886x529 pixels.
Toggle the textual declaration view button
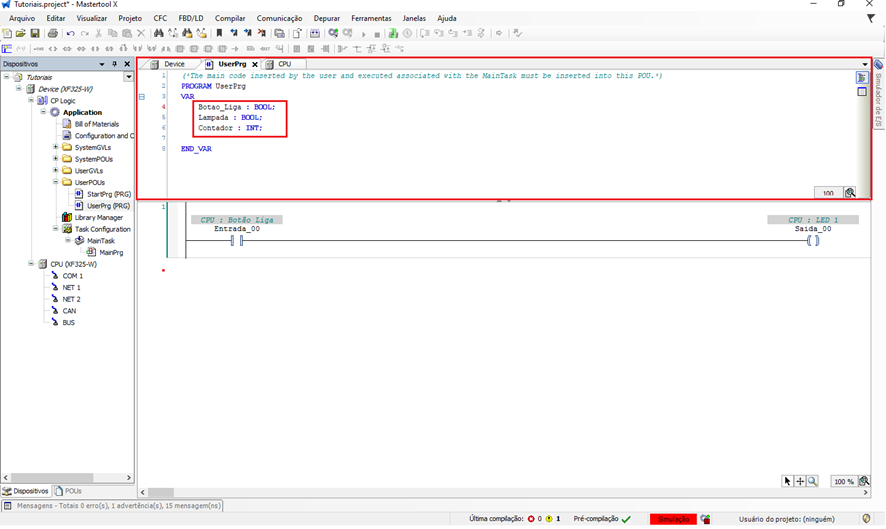862,78
